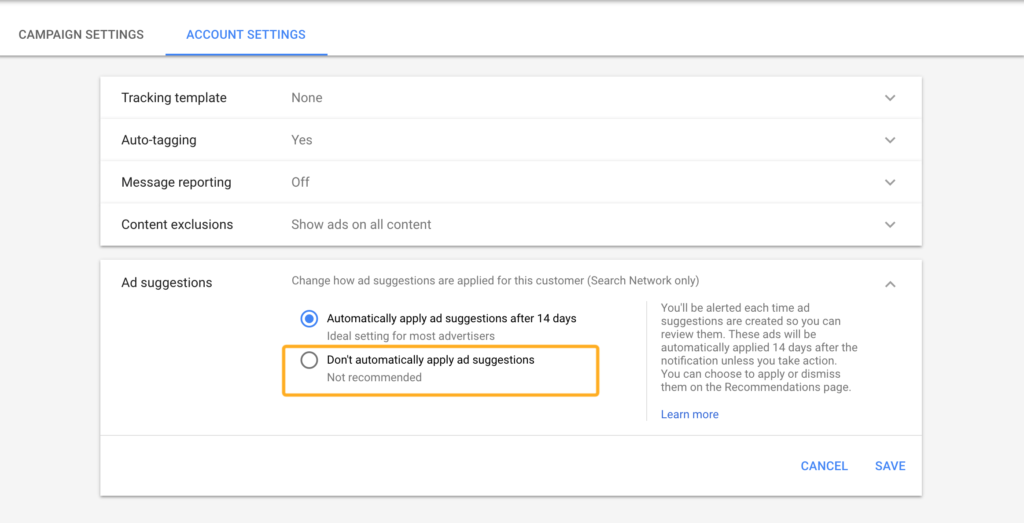Select the don't automatically apply radio button
The height and width of the screenshot is (523, 1024).
[x=309, y=360]
